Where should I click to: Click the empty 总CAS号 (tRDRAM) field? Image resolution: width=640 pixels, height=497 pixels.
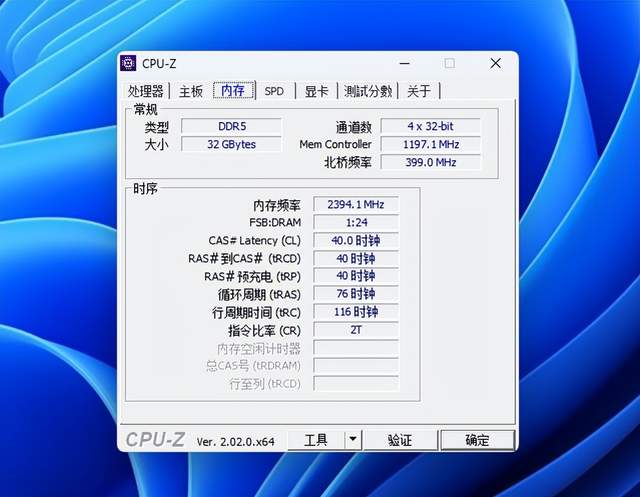tap(356, 366)
